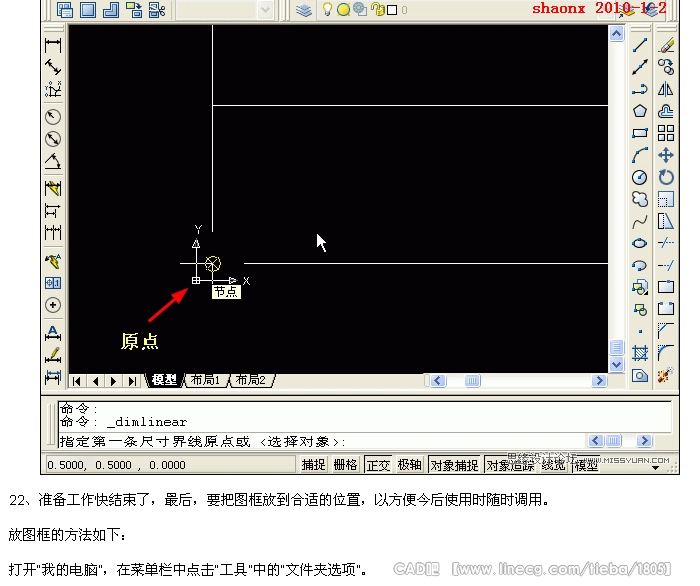
Task: Click the drawing area scroll down arrow
Action: tap(617, 365)
